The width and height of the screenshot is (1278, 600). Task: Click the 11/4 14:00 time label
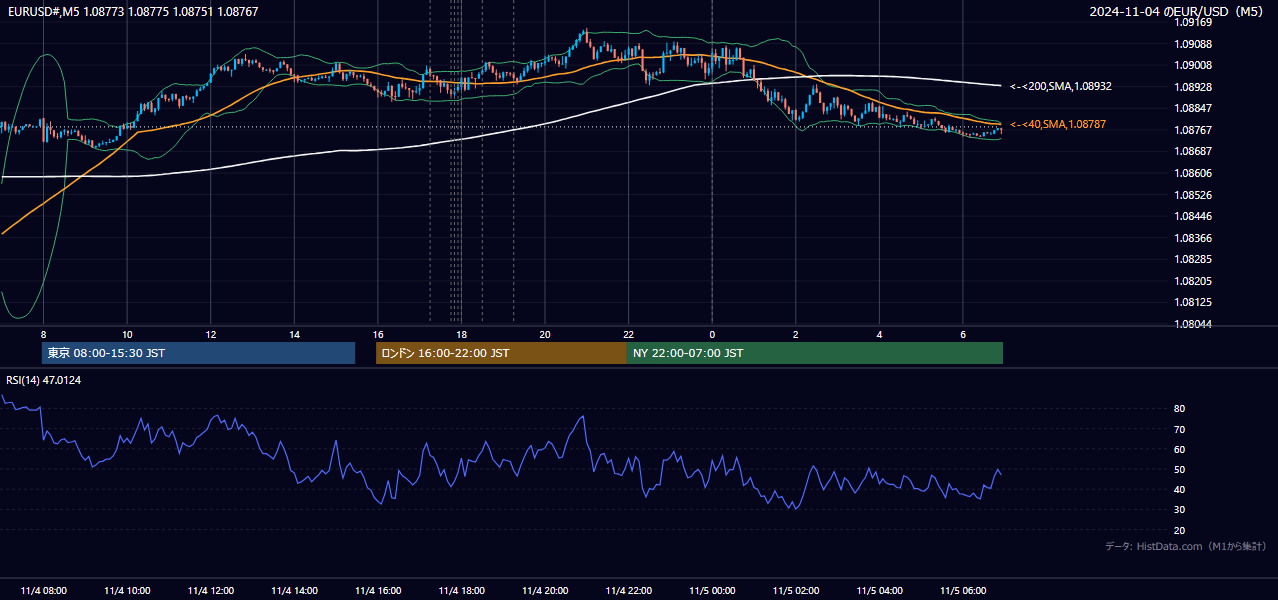click(x=294, y=590)
